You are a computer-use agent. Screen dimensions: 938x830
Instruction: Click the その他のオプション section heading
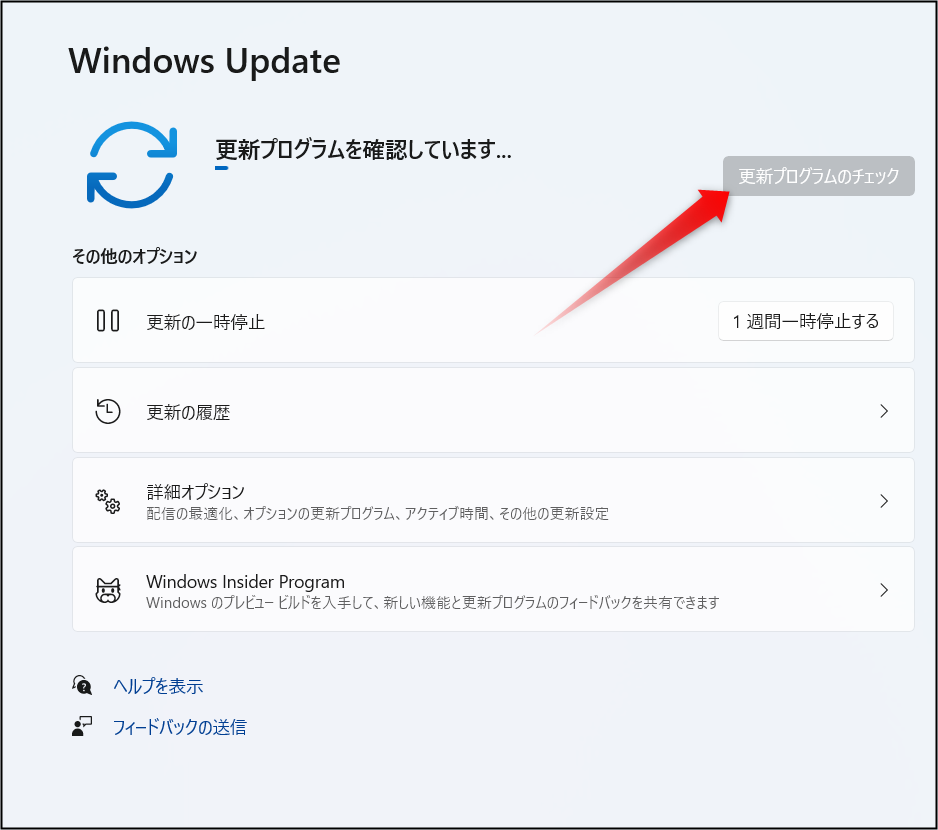(135, 256)
